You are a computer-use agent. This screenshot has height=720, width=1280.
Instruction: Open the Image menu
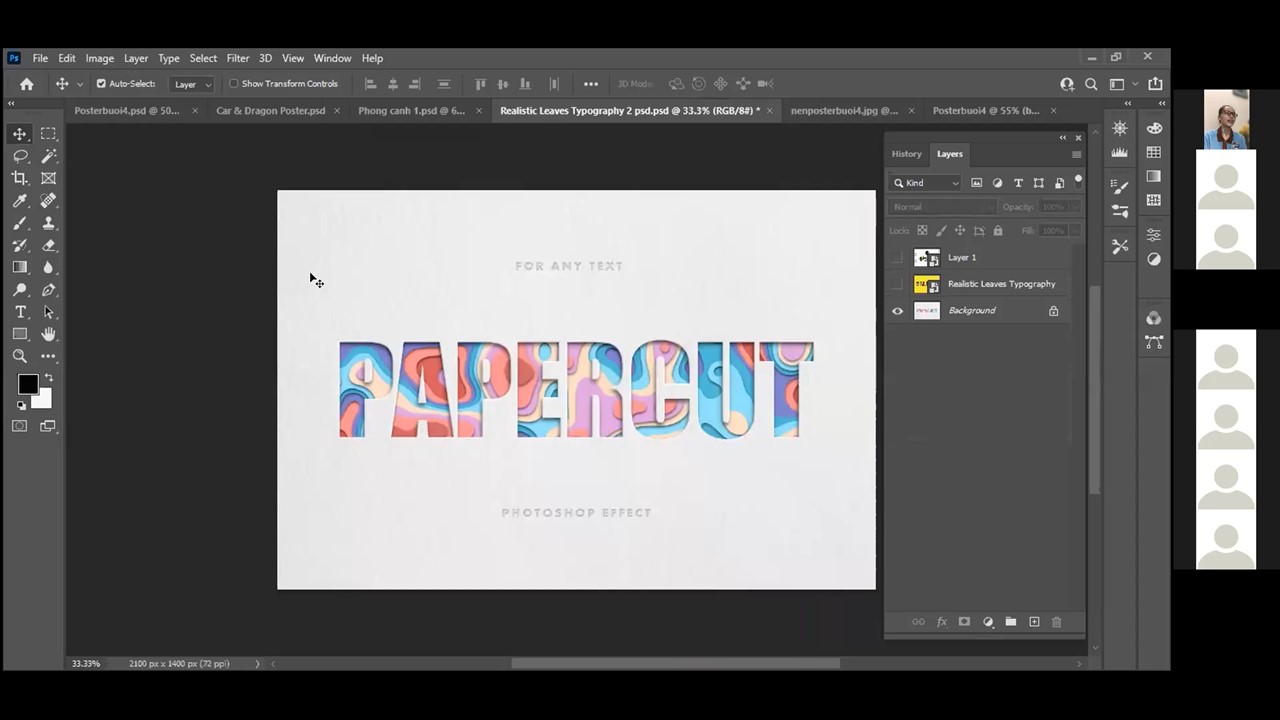click(x=99, y=58)
